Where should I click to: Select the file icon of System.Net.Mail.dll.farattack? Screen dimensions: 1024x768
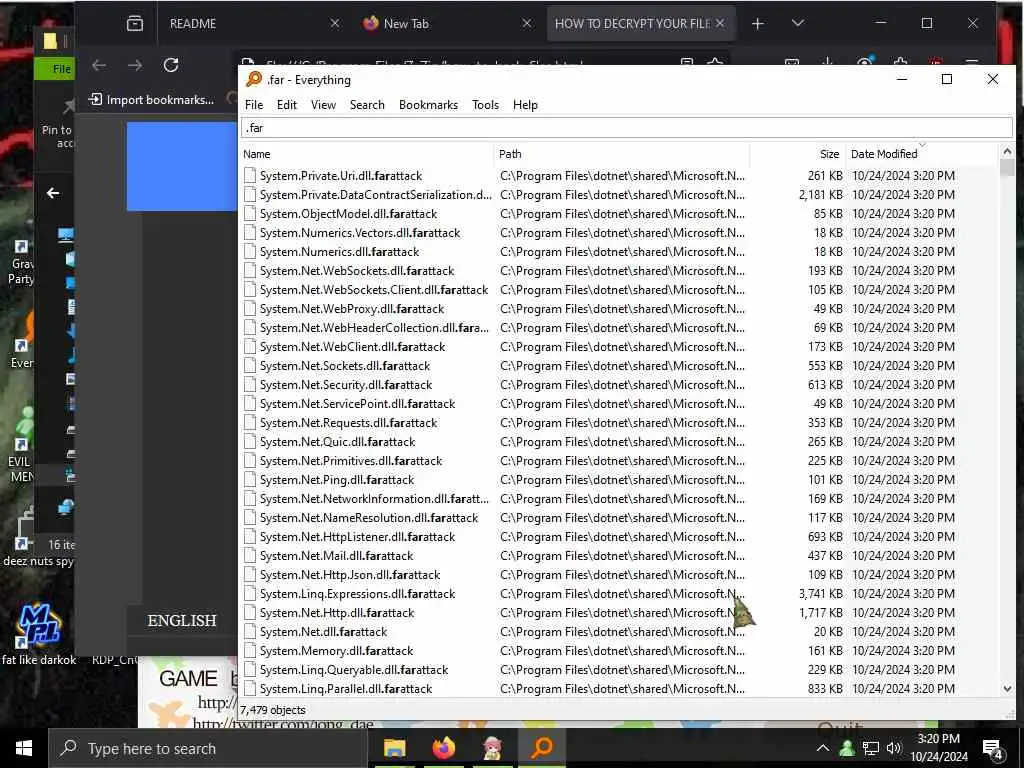250,556
